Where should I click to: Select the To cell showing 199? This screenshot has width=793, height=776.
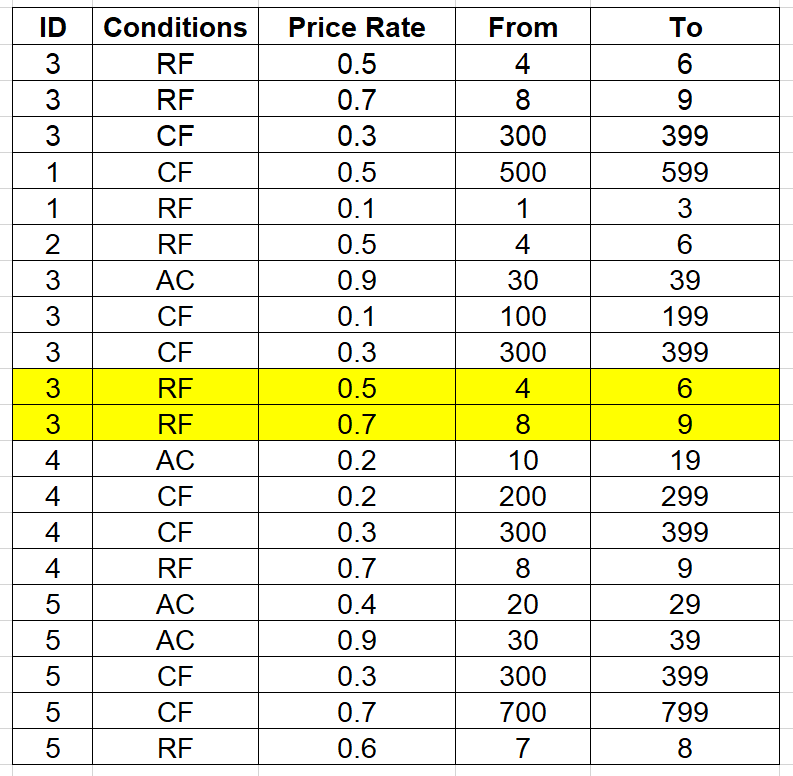tap(686, 316)
